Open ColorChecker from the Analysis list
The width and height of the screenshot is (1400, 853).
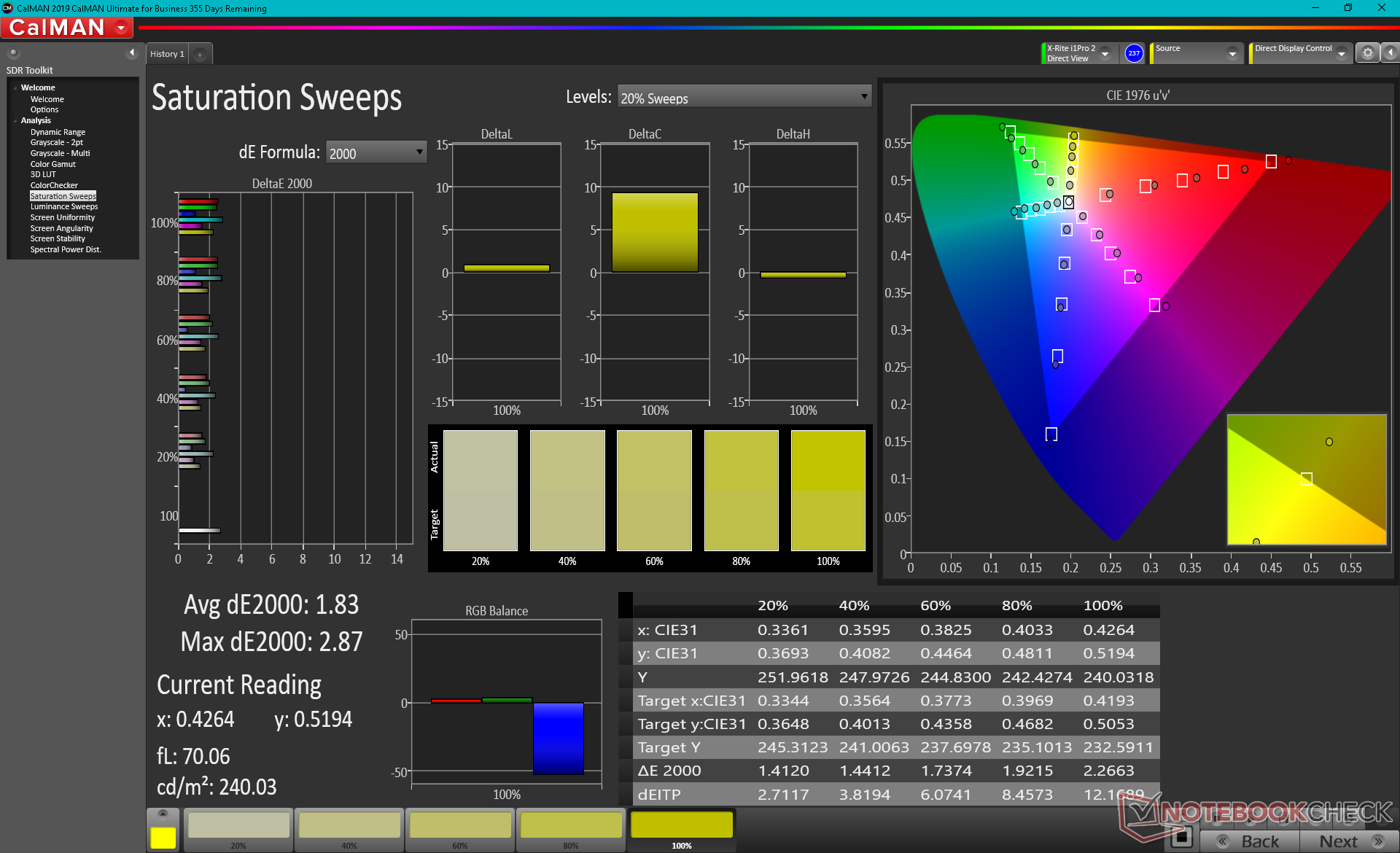[x=54, y=185]
